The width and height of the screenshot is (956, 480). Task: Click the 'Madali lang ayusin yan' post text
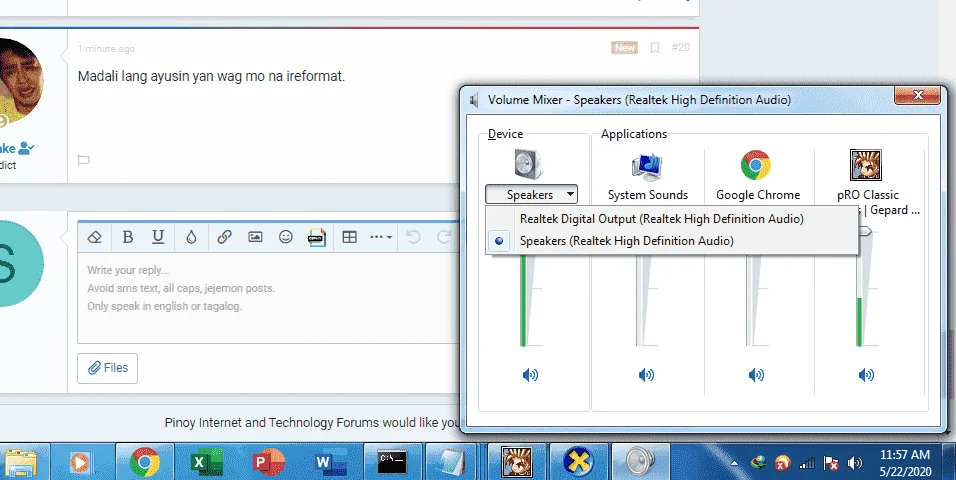(211, 76)
